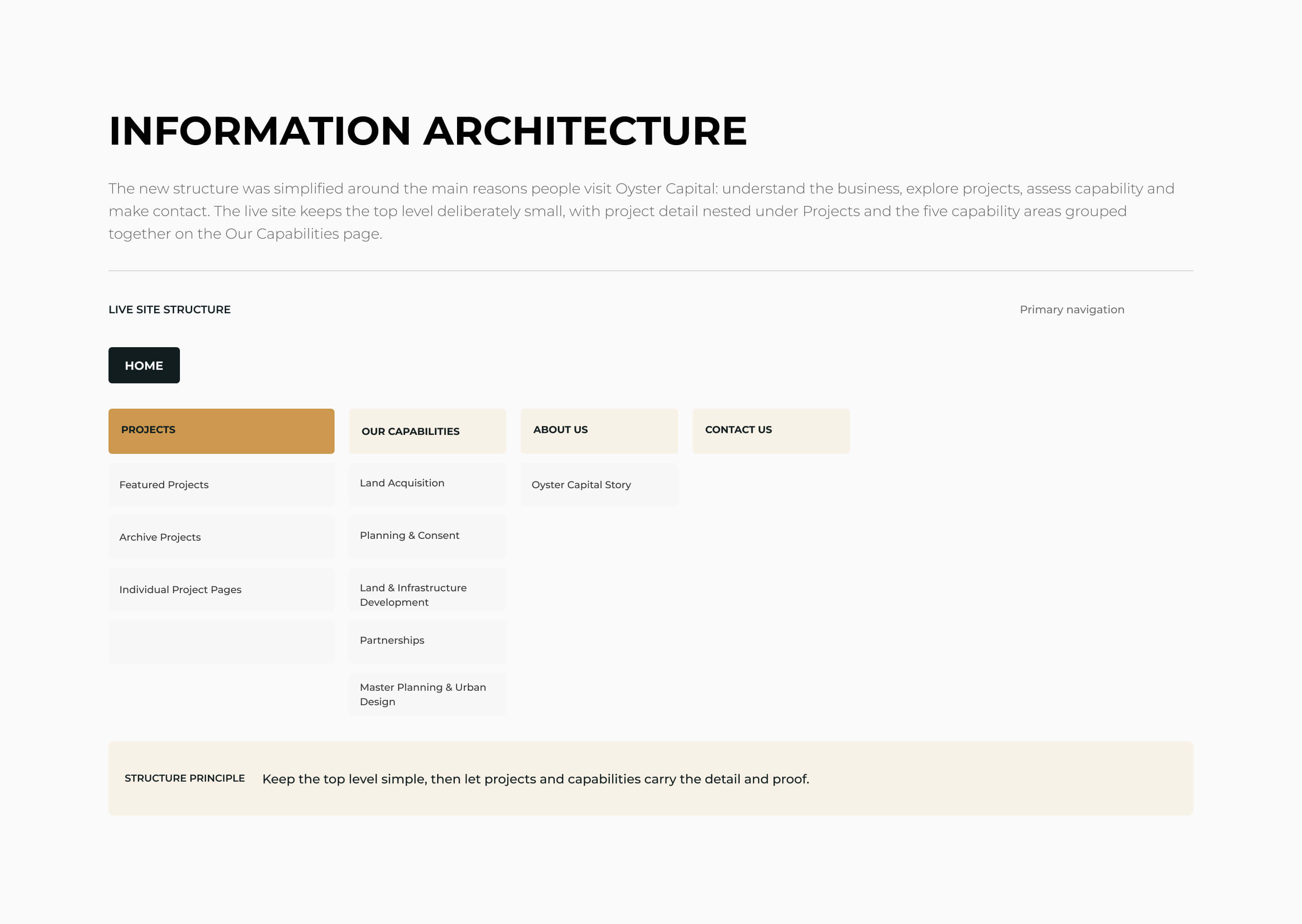Select Planning & Consent item
Image resolution: width=1302 pixels, height=924 pixels.
point(427,537)
